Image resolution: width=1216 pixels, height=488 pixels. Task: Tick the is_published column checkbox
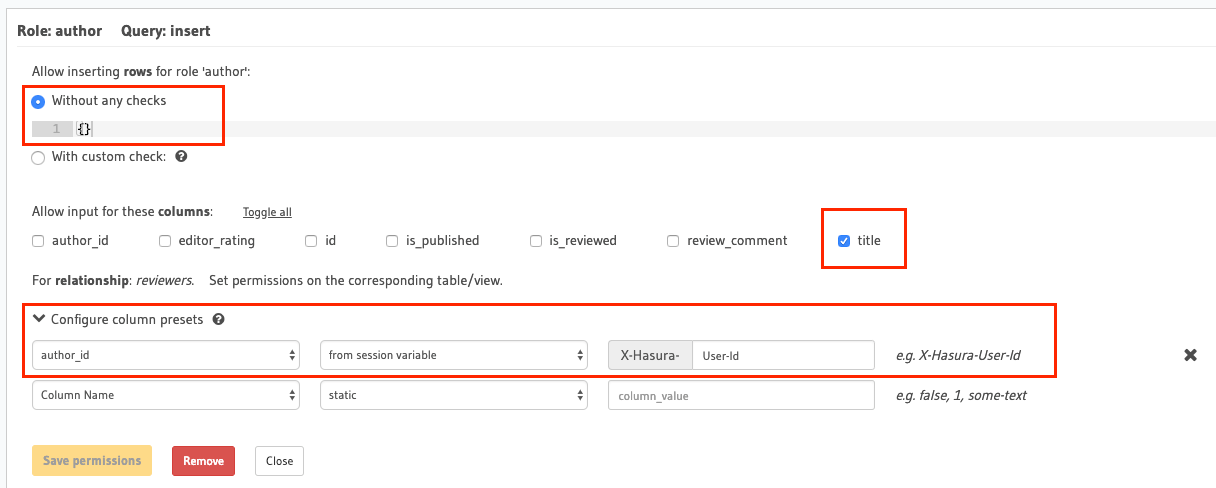point(392,241)
